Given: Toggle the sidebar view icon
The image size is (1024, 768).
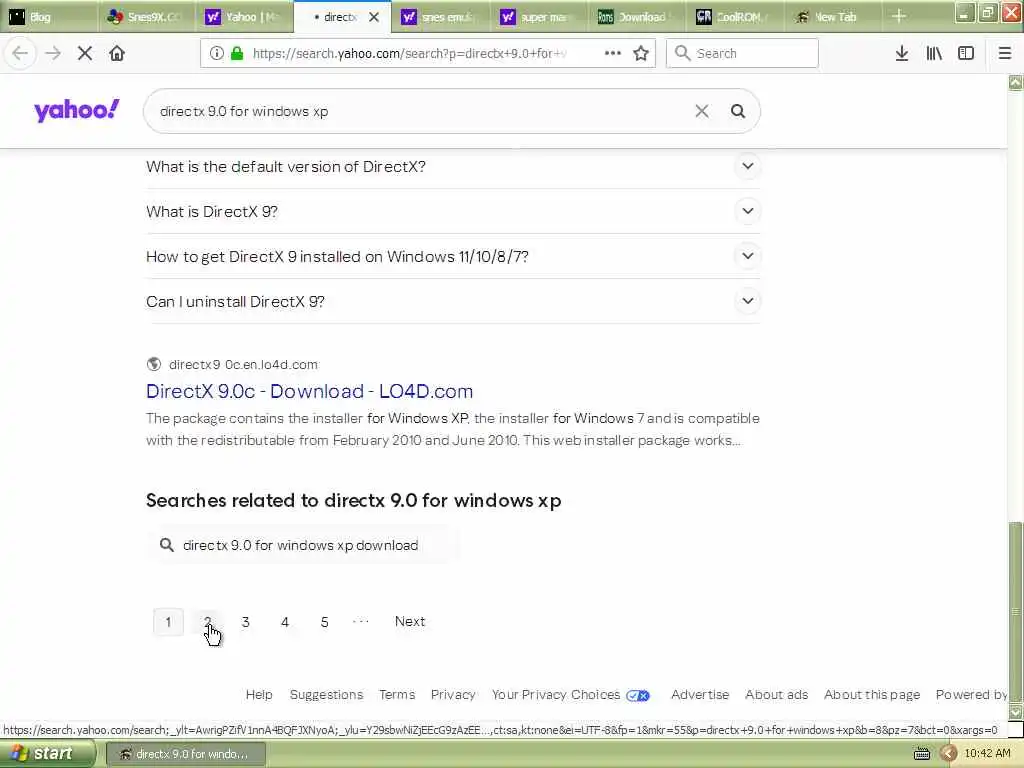Looking at the screenshot, I should pos(966,53).
